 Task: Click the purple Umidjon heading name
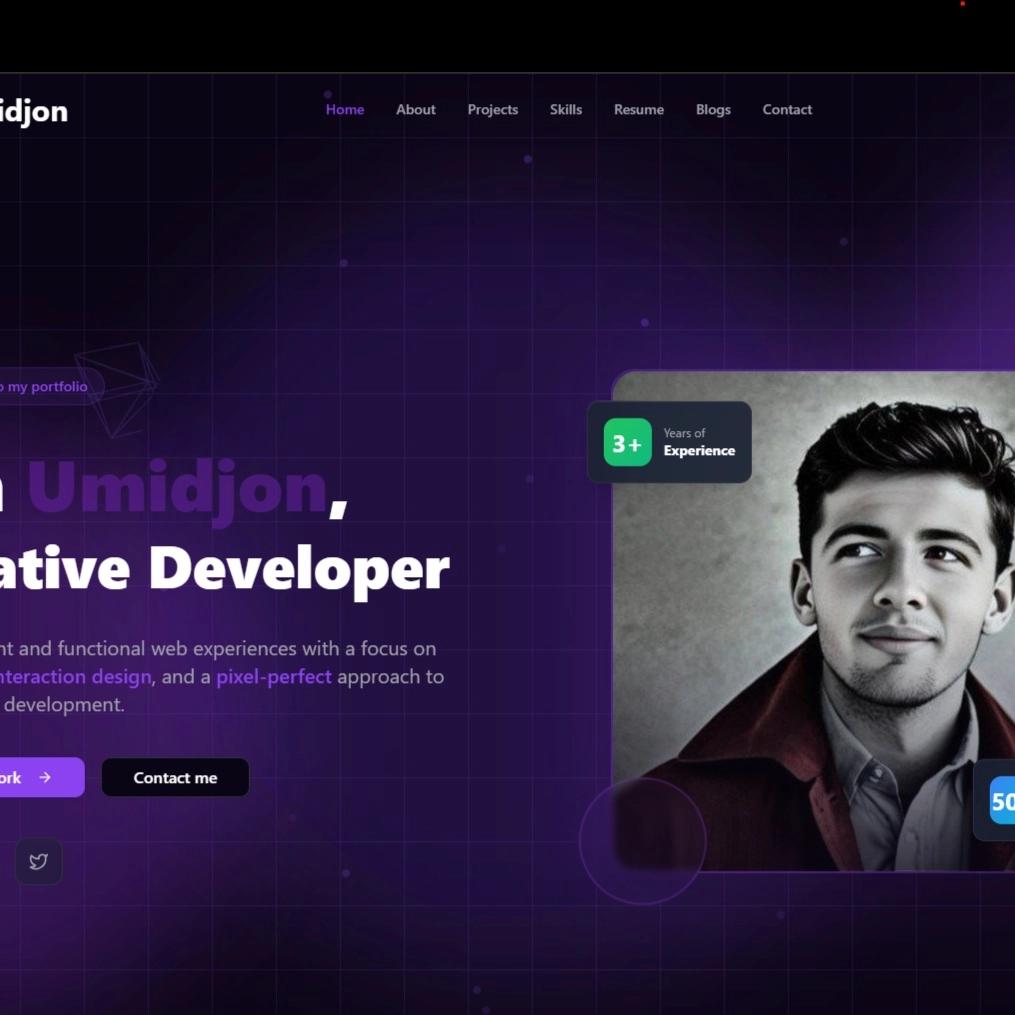coord(177,487)
